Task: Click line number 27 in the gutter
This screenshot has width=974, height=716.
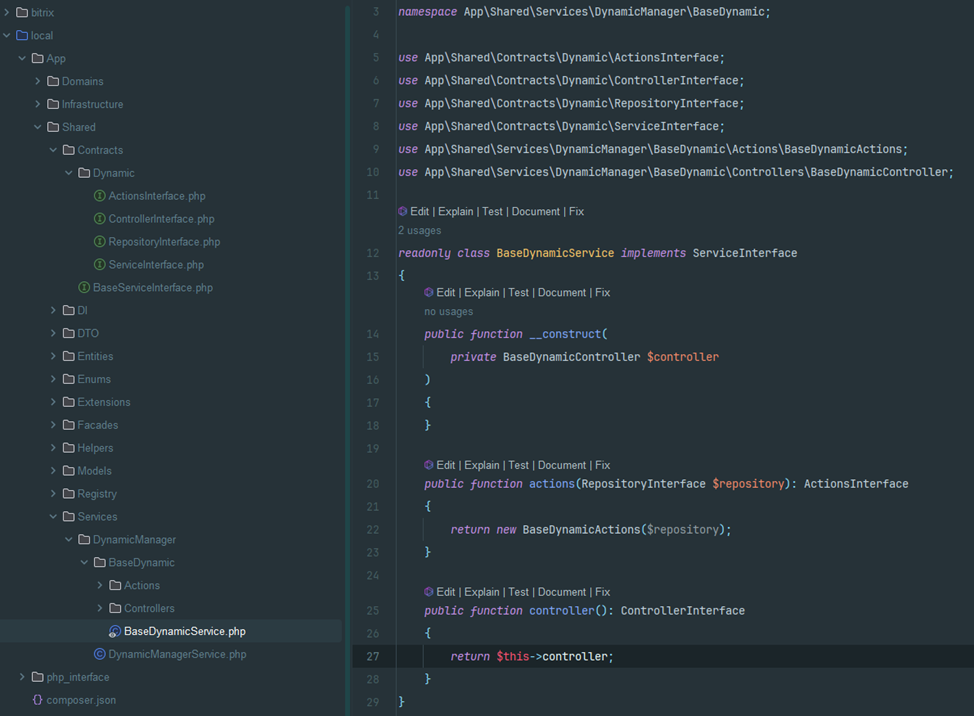Action: 373,656
